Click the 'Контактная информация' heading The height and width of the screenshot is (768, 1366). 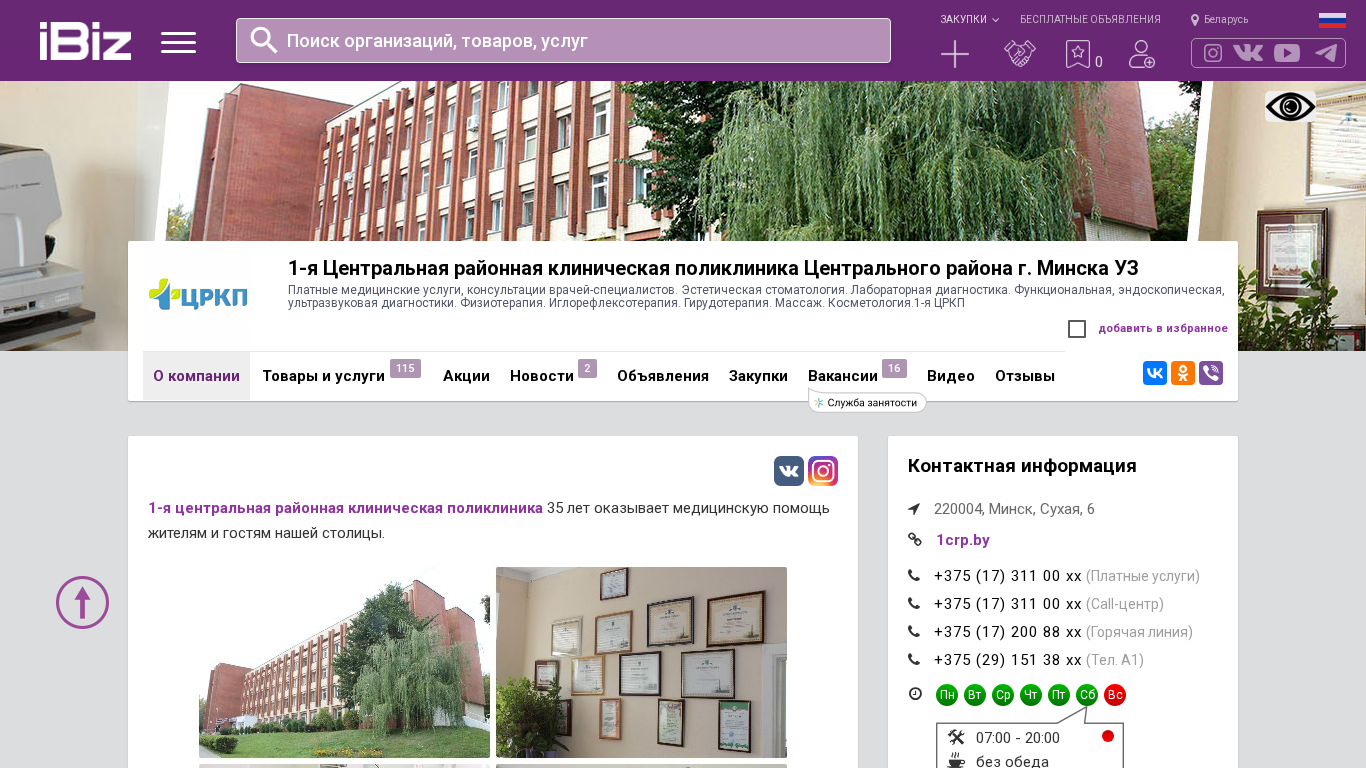1022,466
